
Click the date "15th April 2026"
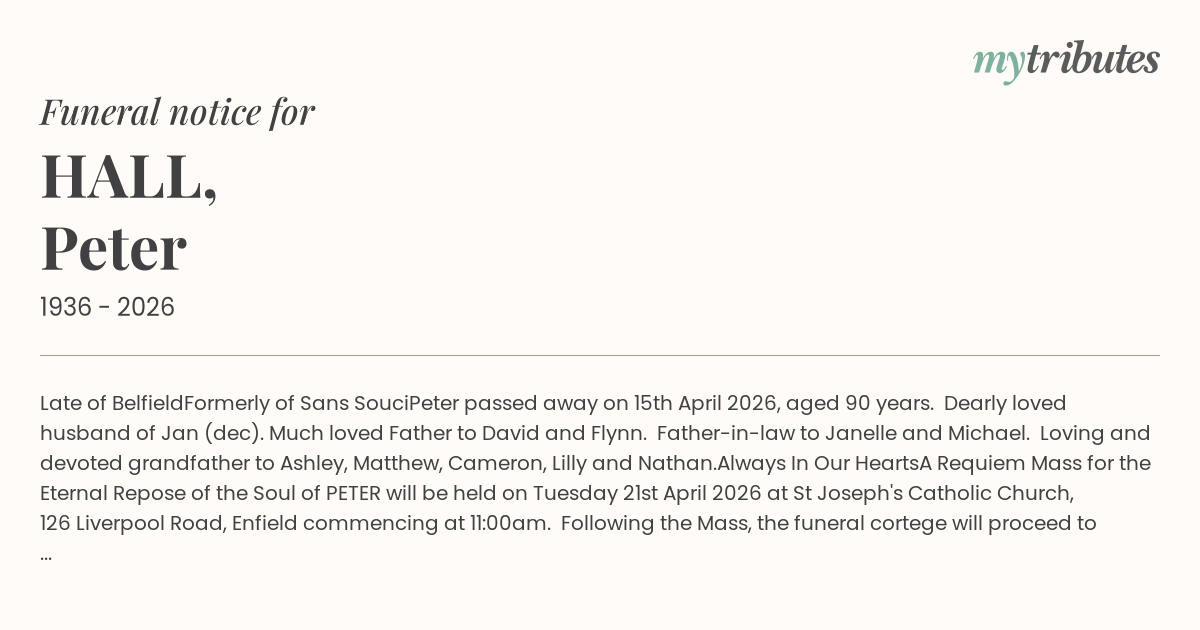704,404
